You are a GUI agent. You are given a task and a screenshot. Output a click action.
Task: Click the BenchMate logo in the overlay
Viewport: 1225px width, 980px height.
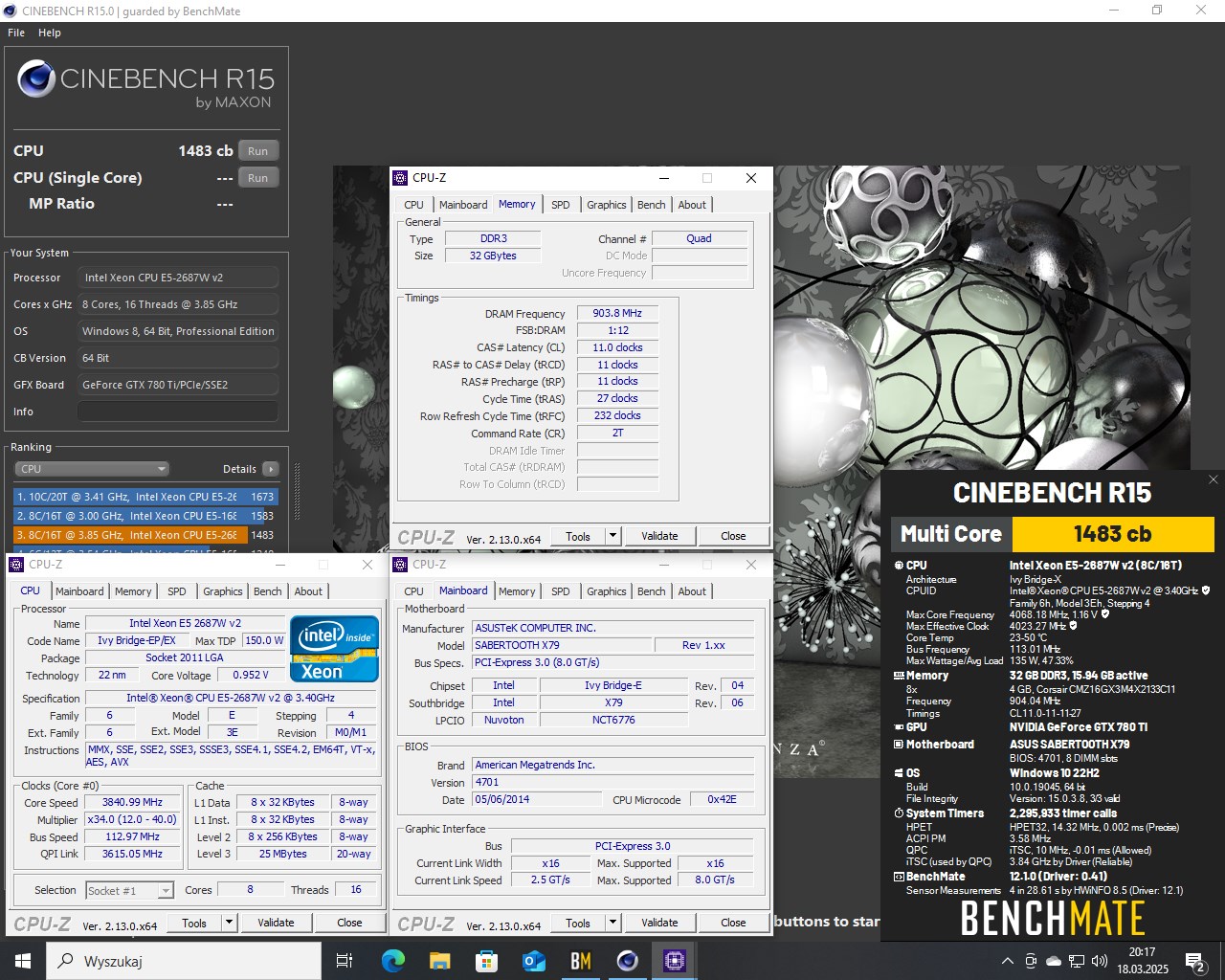pos(1053,919)
